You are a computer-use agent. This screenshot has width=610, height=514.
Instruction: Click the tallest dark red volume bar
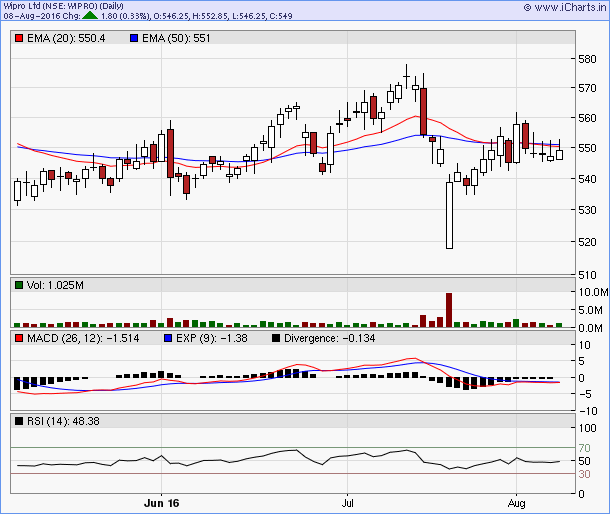coord(449,310)
